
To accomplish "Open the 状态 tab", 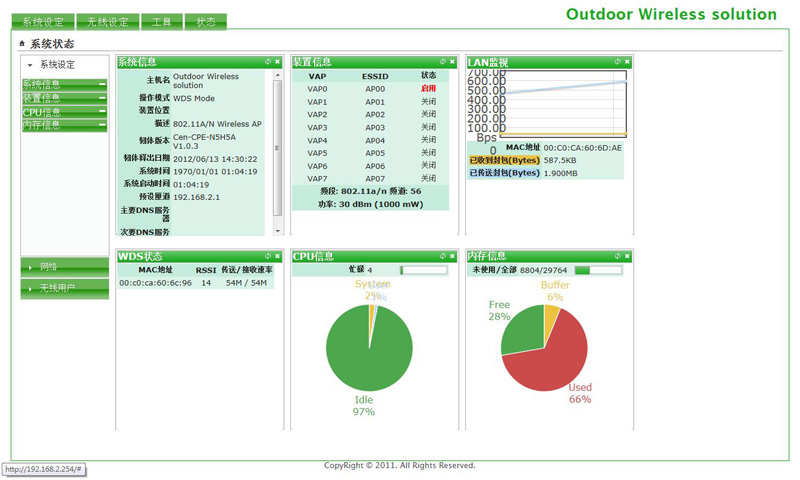I will coord(206,22).
